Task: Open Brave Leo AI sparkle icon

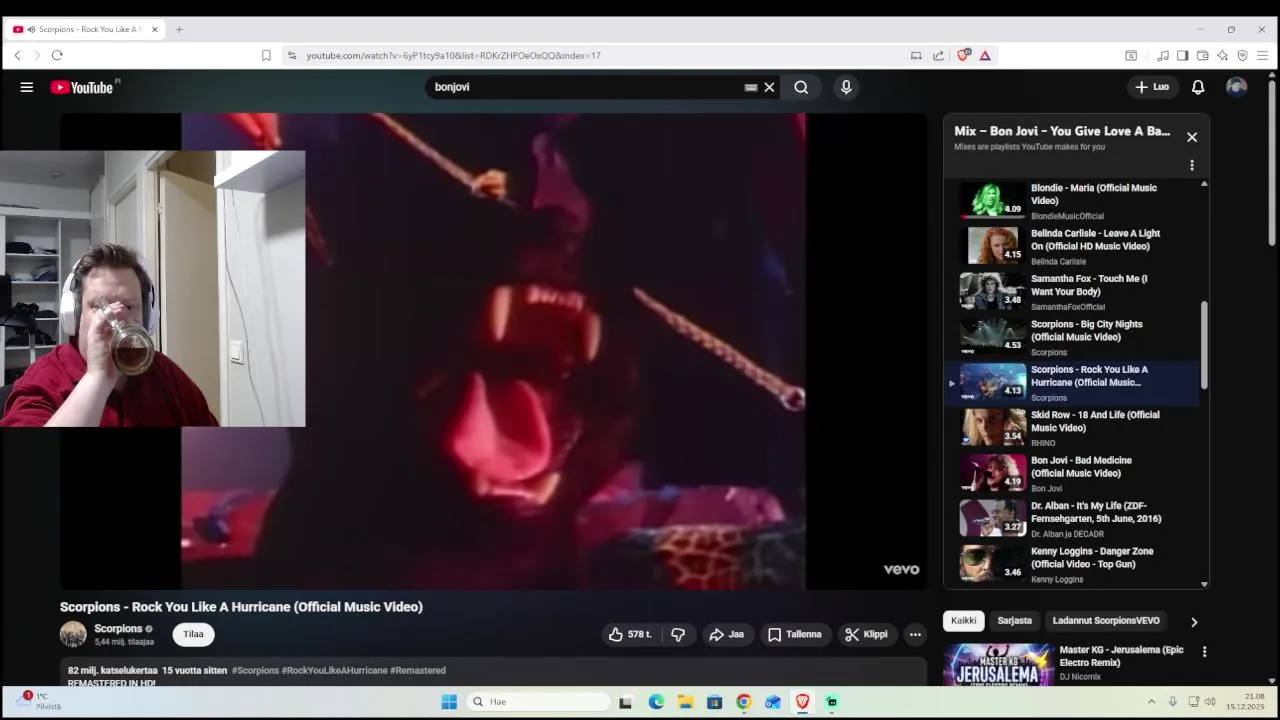Action: click(x=1222, y=55)
